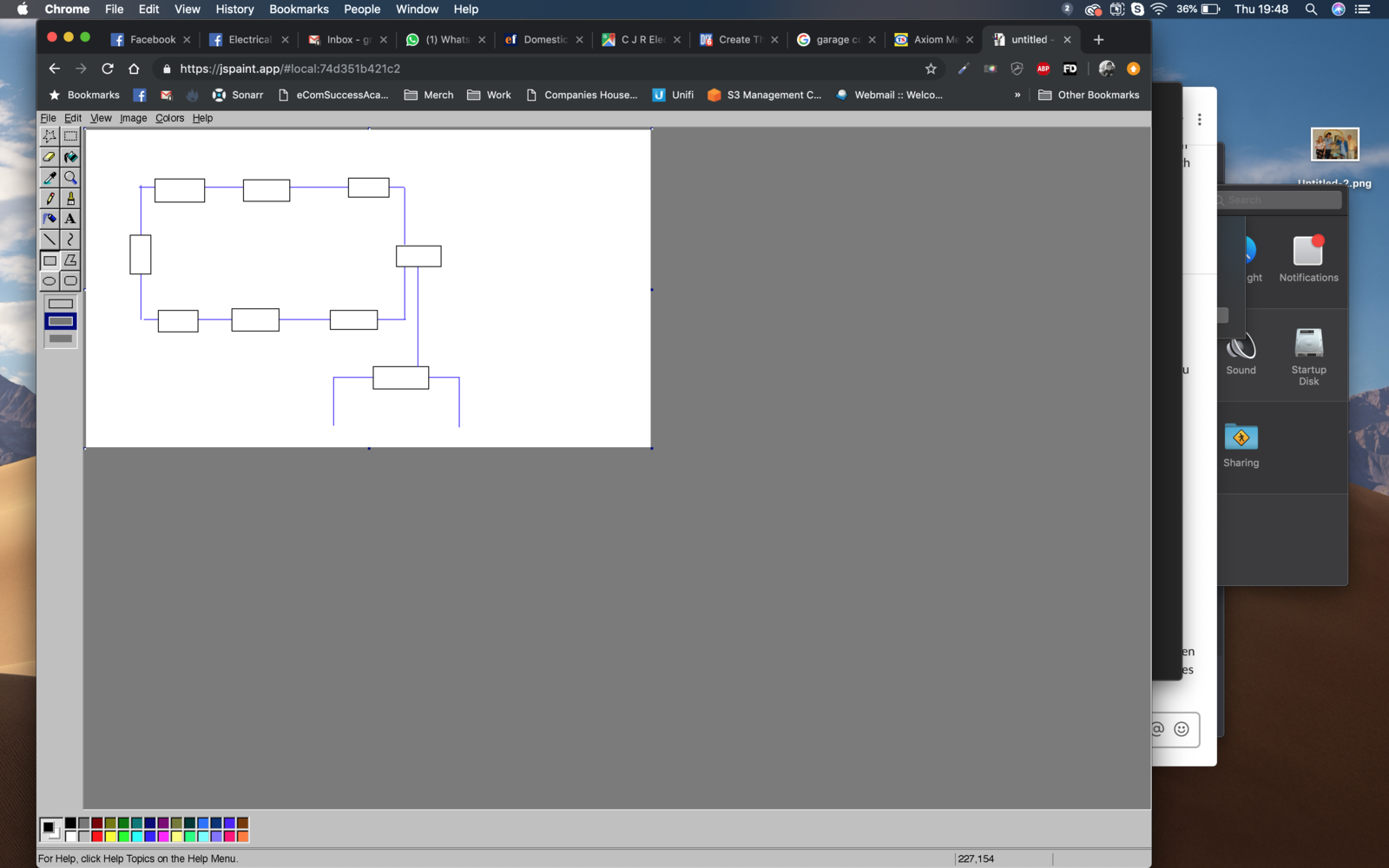Expand the bookmarks bar overflow chevron
This screenshot has width=1389, height=868.
1017,95
